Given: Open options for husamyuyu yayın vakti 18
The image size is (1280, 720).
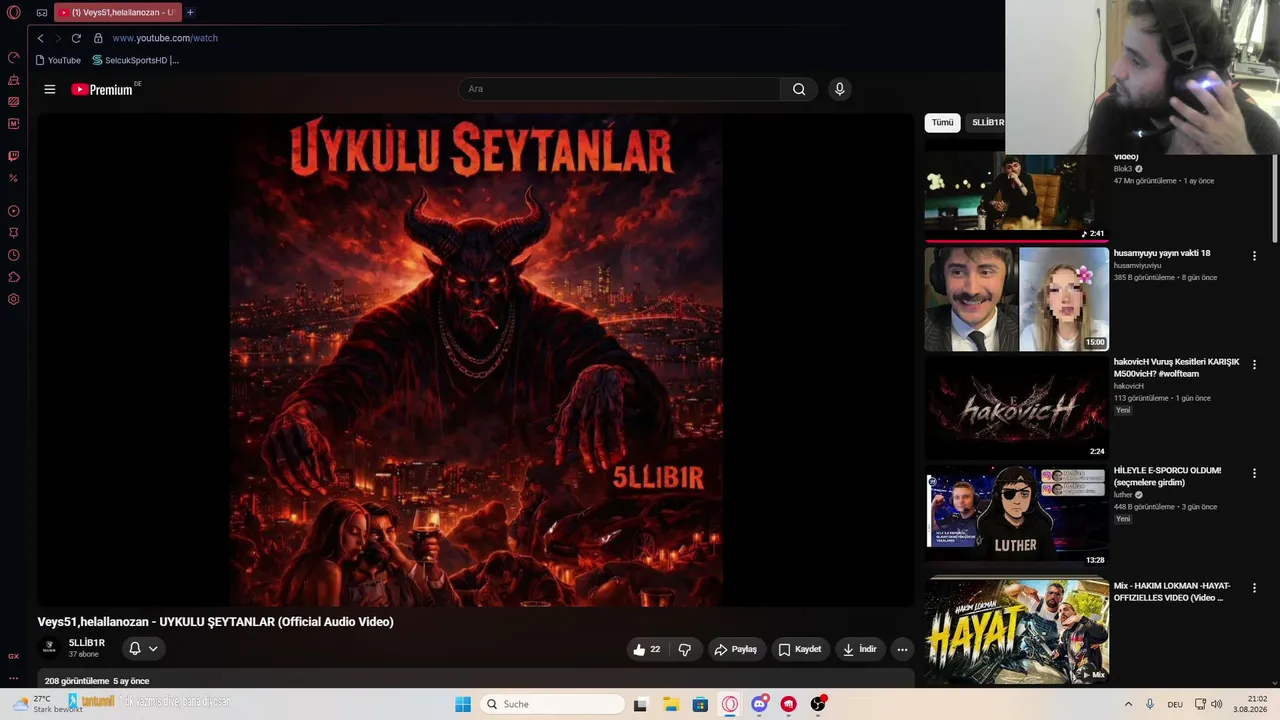Looking at the screenshot, I should 1254,256.
